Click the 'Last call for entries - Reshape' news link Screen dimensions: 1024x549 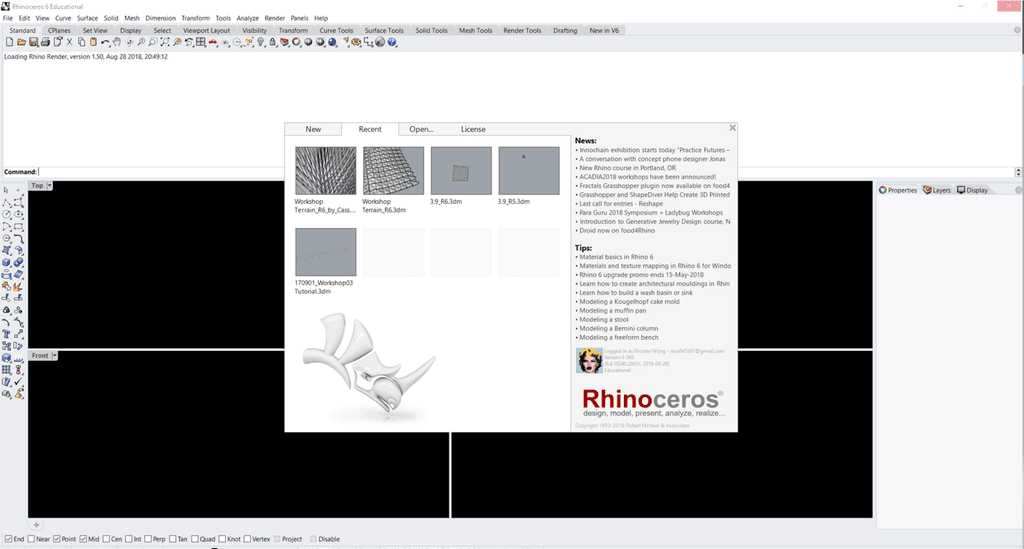pos(621,204)
